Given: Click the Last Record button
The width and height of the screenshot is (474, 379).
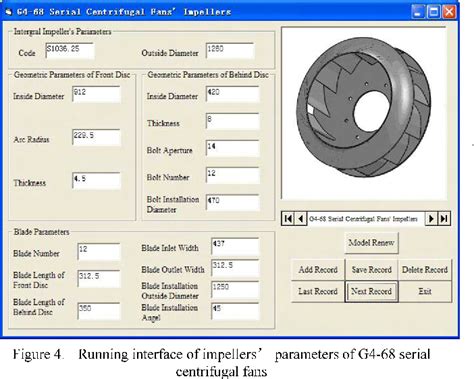Looking at the screenshot, I should [318, 292].
